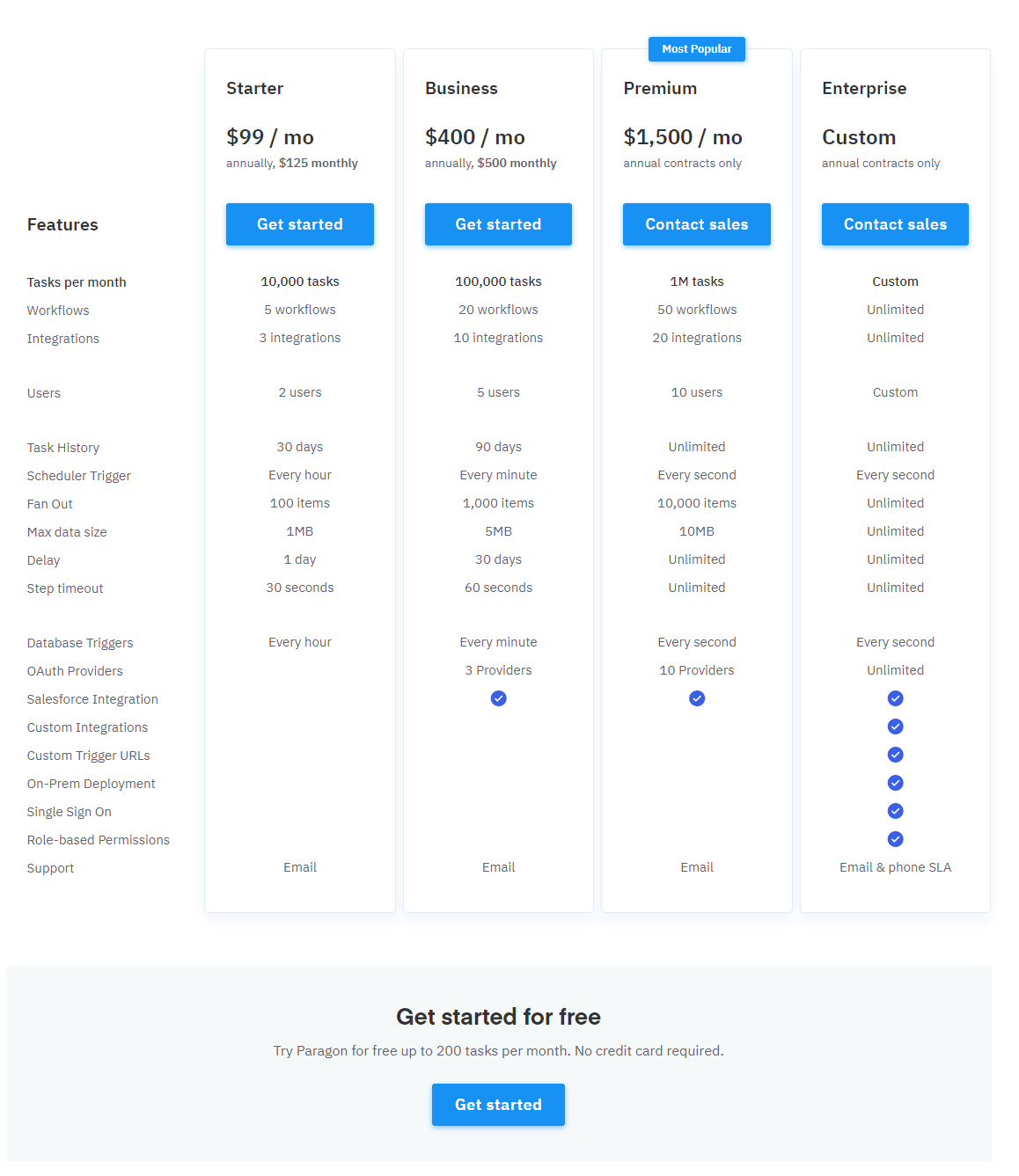Click Enterprise Custom Trigger URLs checkmark
This screenshot has width=1019, height=1176.
tap(895, 755)
